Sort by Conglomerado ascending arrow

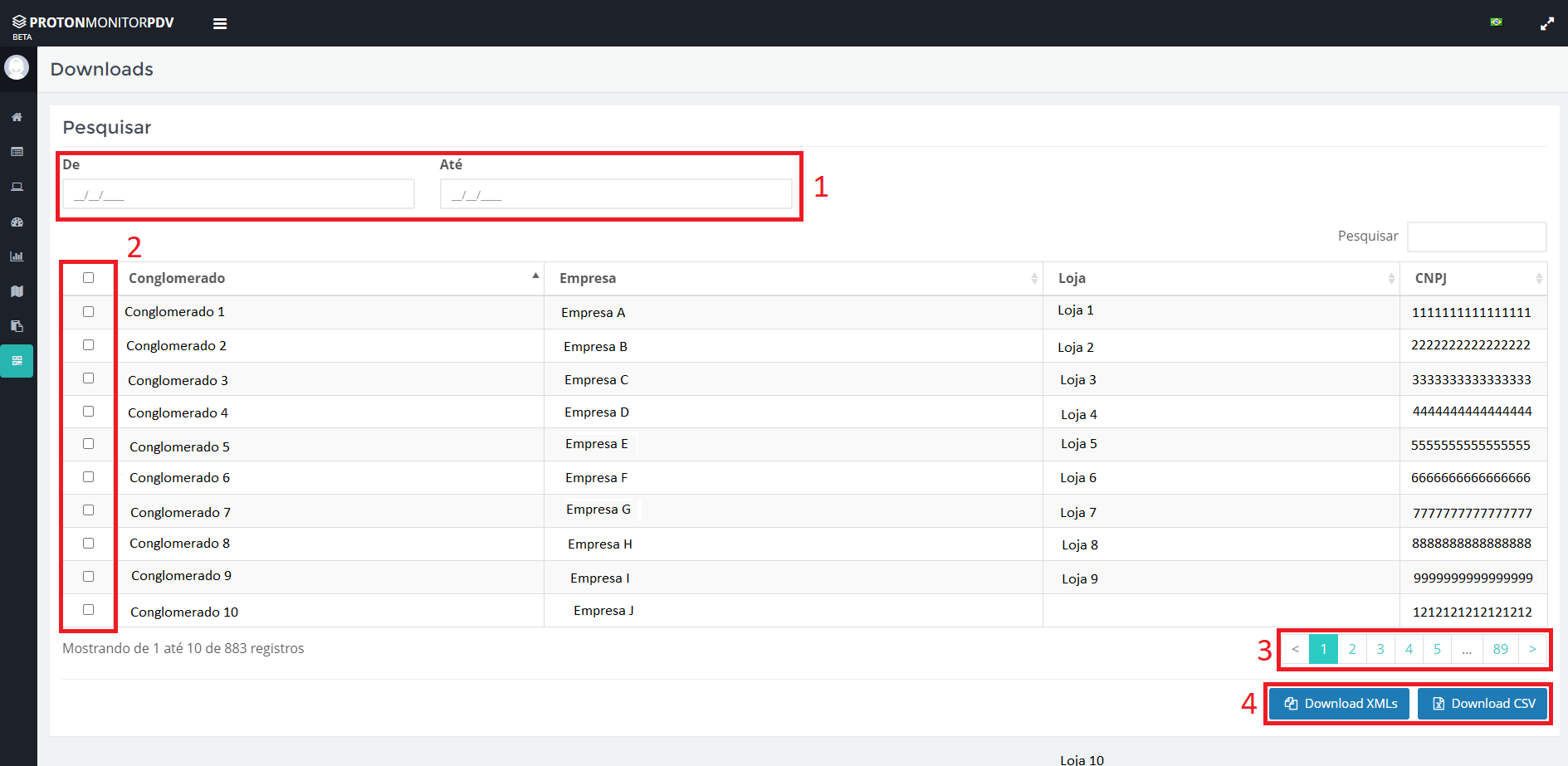pos(535,276)
